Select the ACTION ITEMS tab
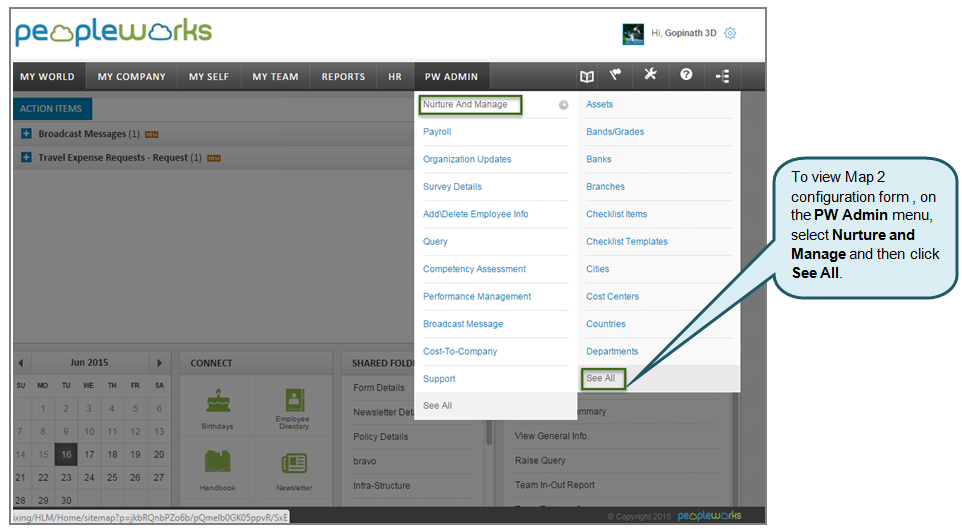Image resolution: width=962 pixels, height=529 pixels. point(51,109)
